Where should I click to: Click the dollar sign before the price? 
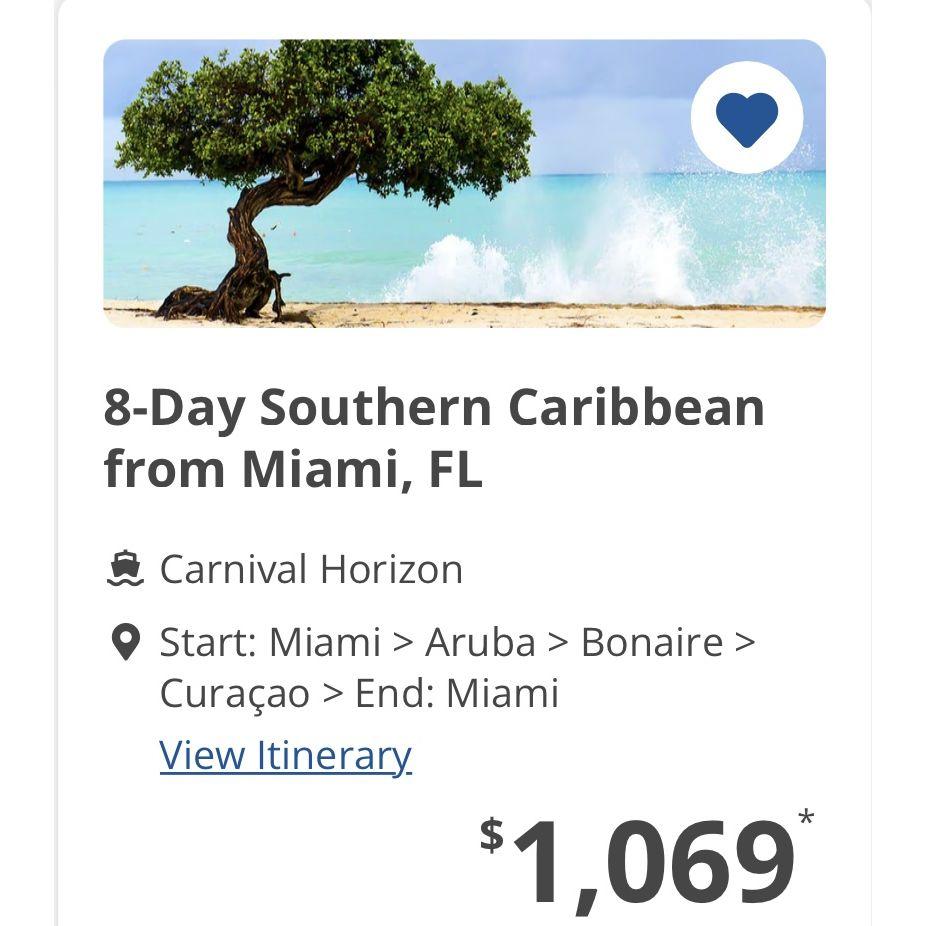pos(491,836)
